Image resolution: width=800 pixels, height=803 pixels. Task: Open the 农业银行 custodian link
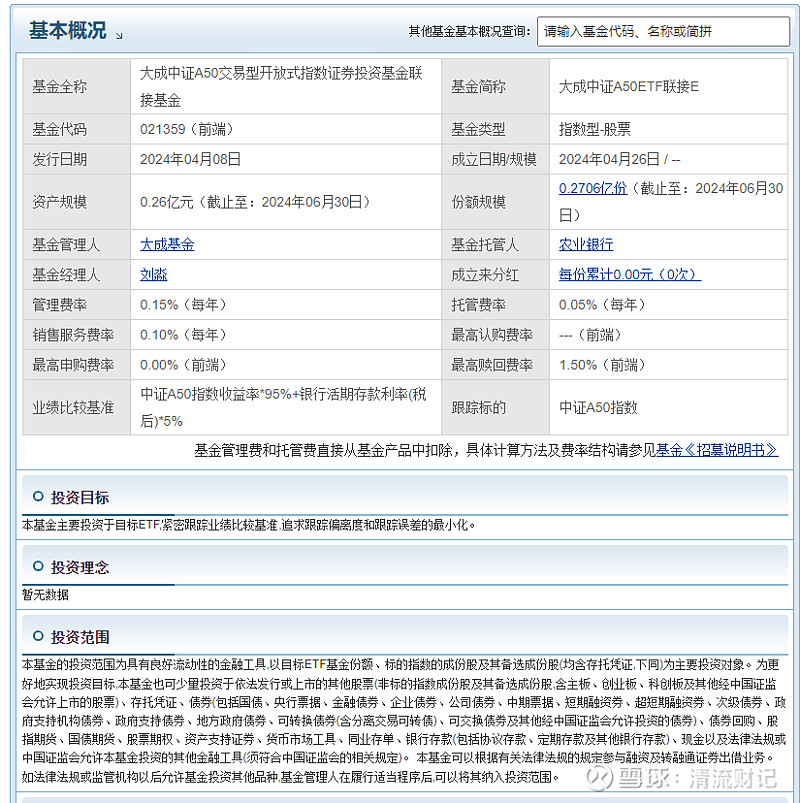pyautogui.click(x=585, y=244)
